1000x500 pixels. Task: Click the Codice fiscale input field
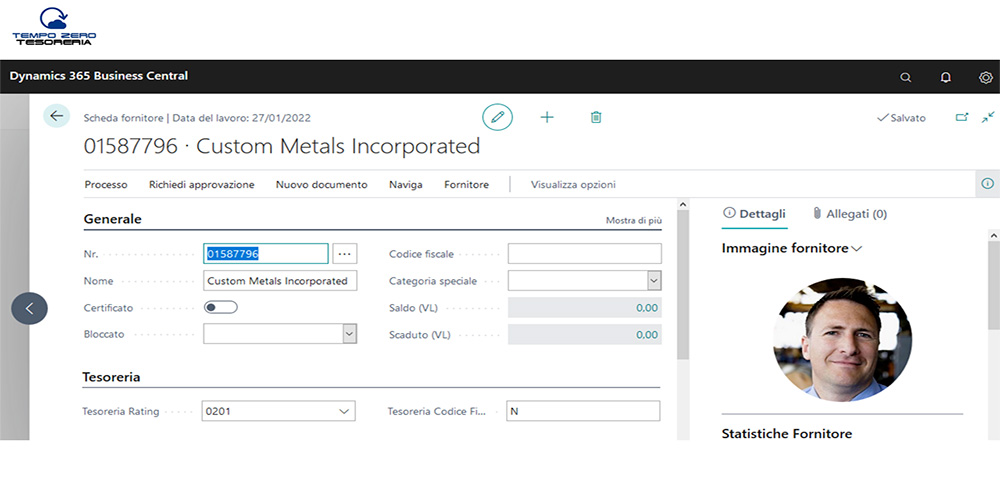click(584, 254)
